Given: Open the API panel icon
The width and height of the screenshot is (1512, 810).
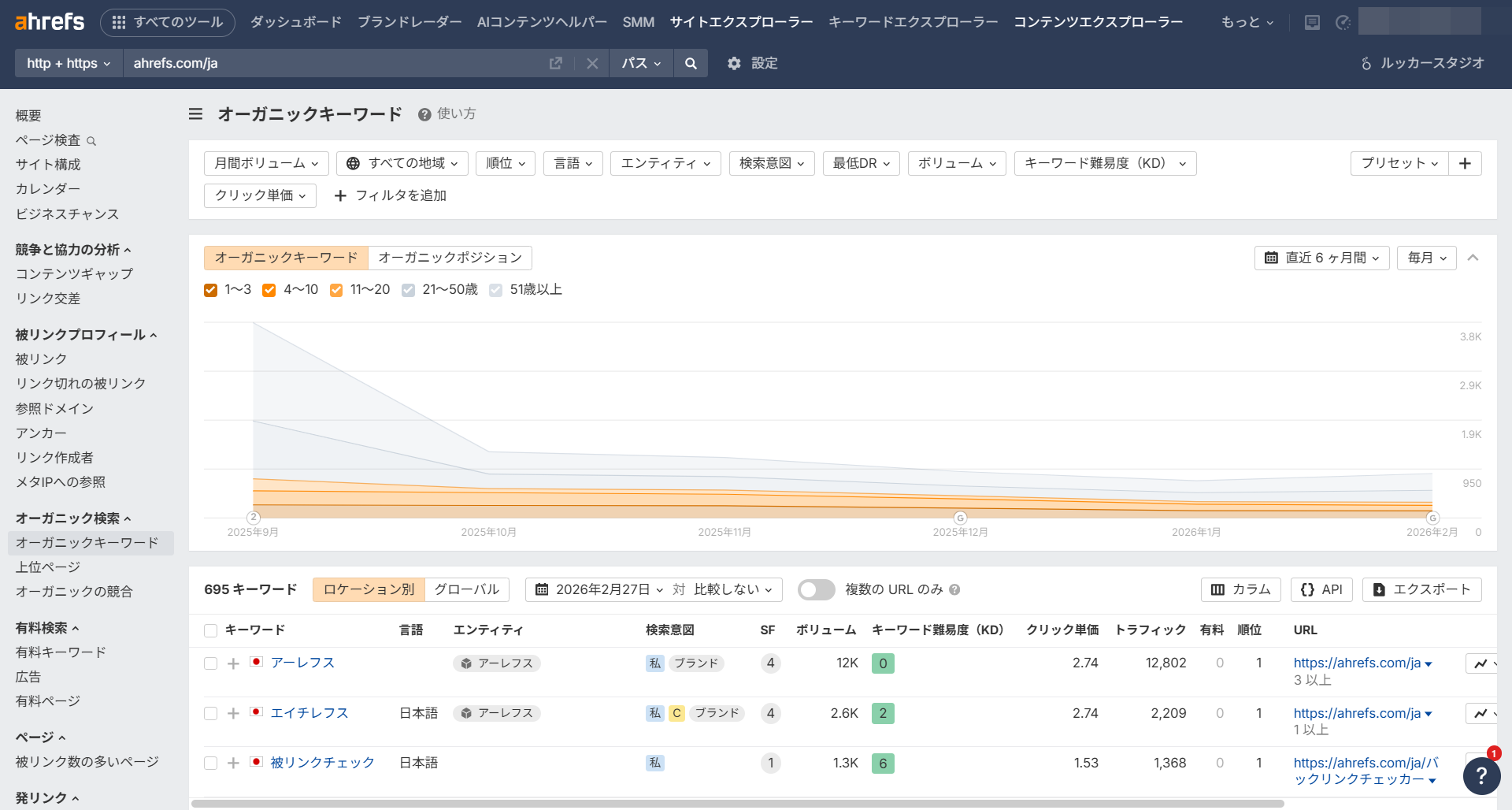Looking at the screenshot, I should point(1321,589).
